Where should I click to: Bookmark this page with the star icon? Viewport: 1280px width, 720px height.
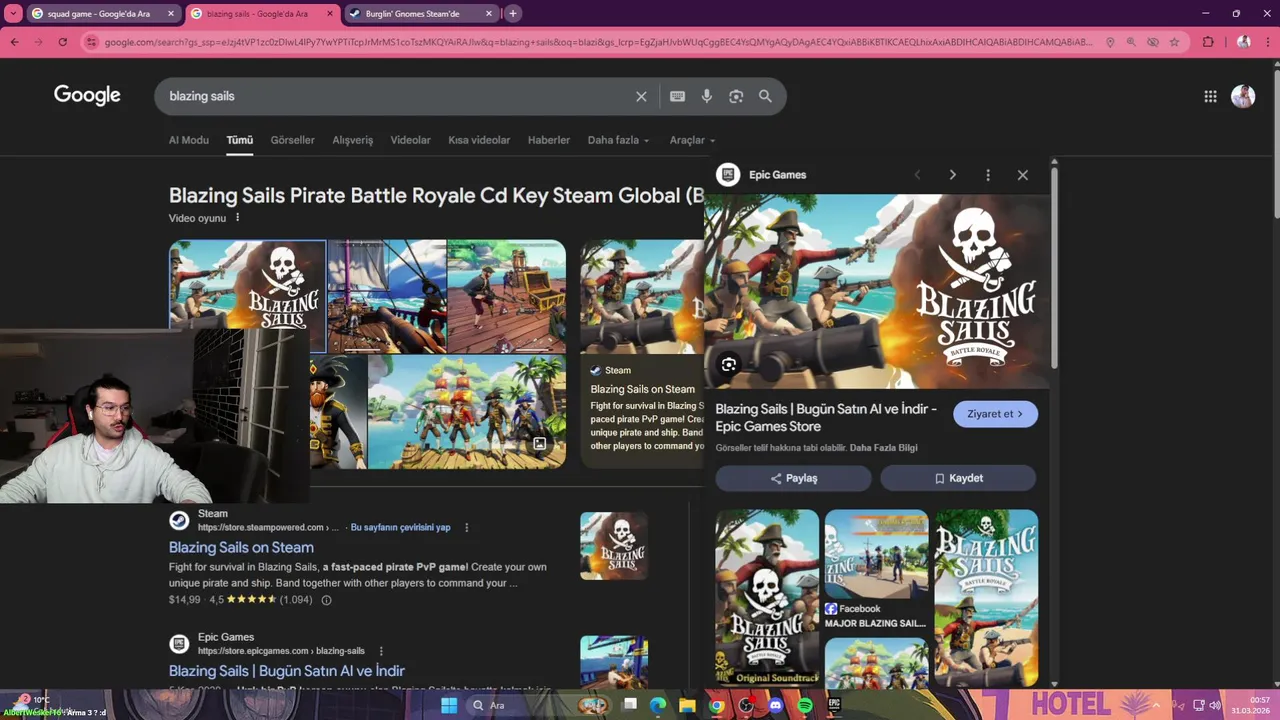pyautogui.click(x=1174, y=42)
